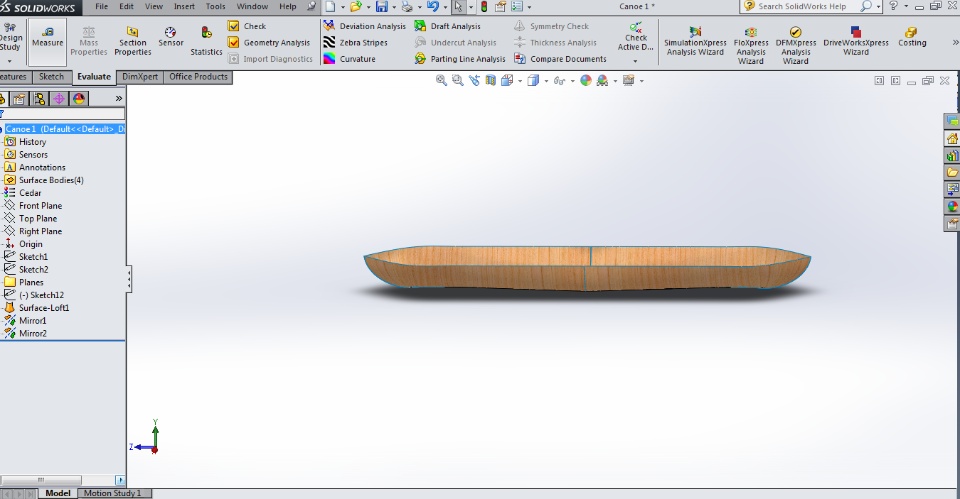Viewport: 960px width, 499px height.
Task: Open the Edit menu
Action: tap(126, 7)
